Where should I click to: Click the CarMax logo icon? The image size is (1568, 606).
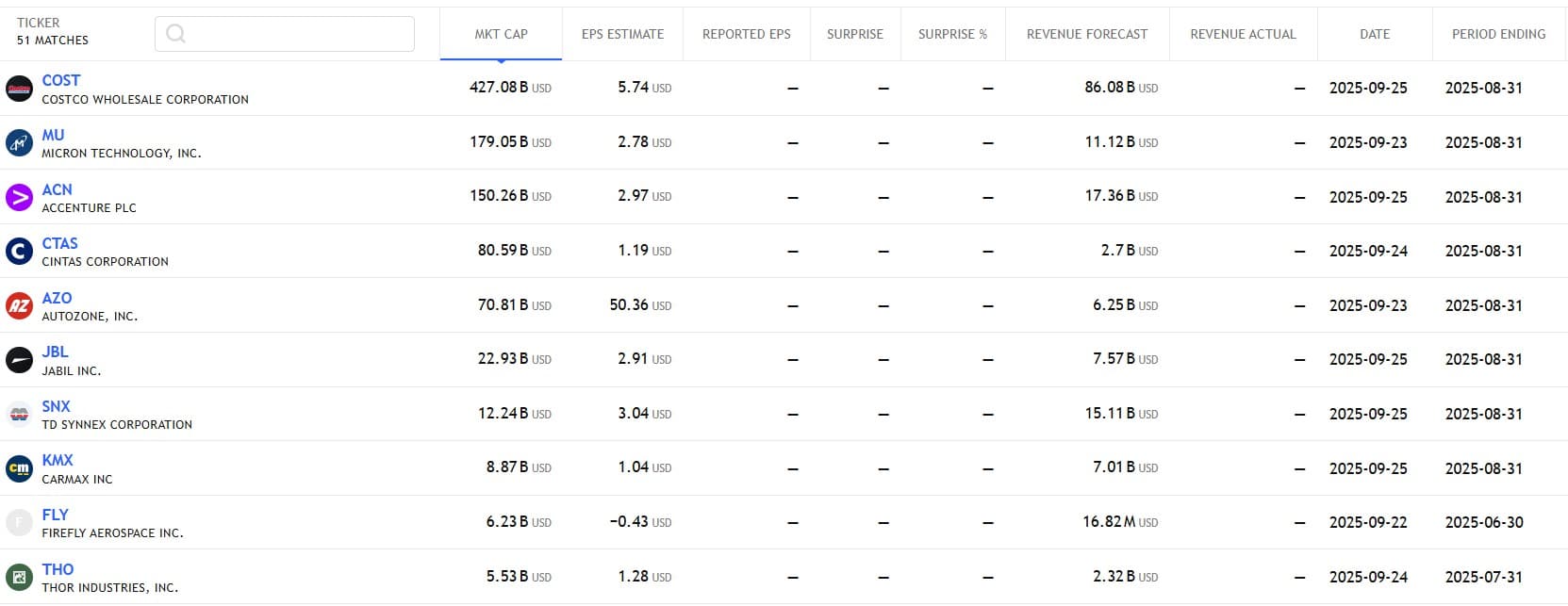coord(19,468)
